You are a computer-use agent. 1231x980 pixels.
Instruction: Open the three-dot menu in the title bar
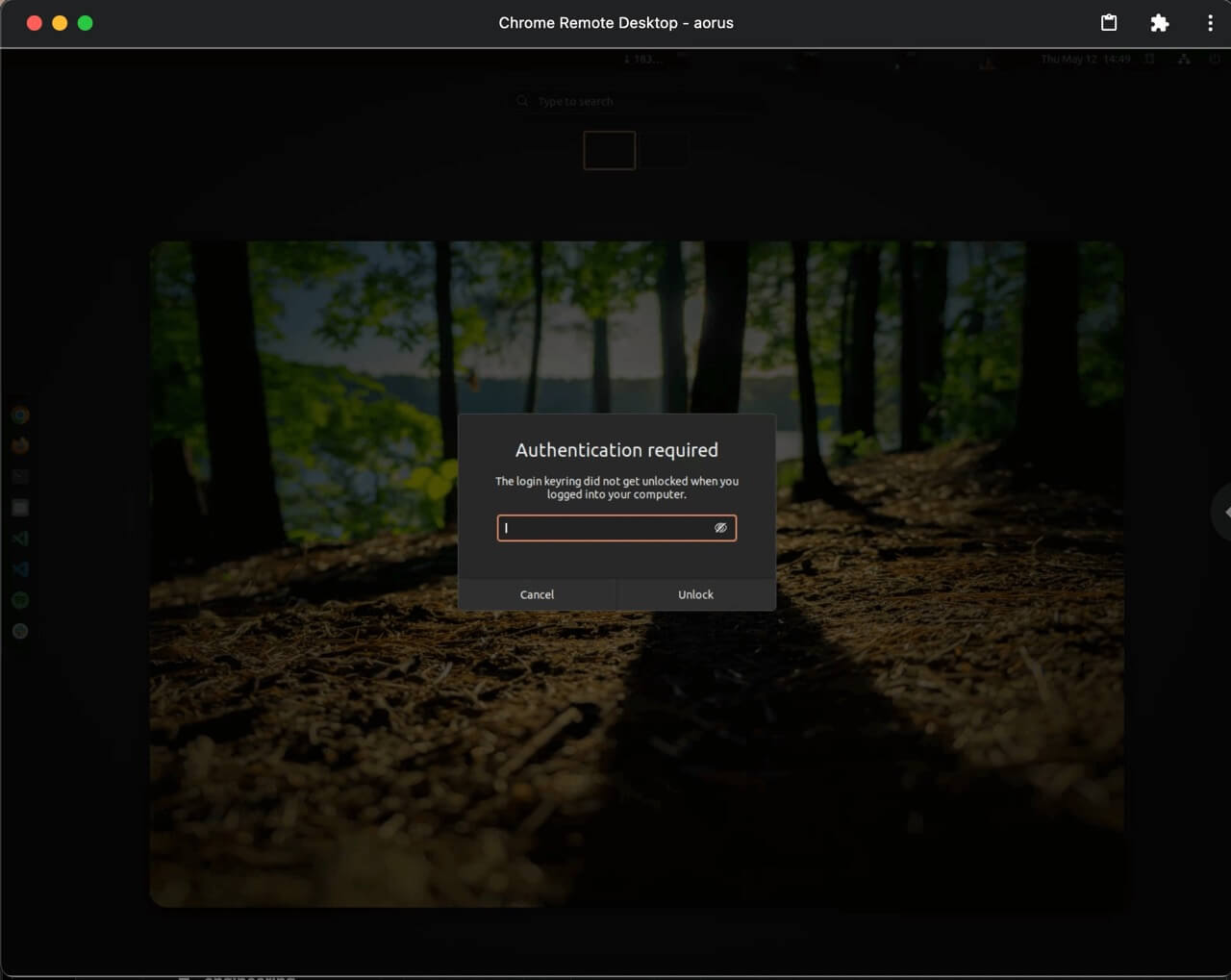point(1210,23)
